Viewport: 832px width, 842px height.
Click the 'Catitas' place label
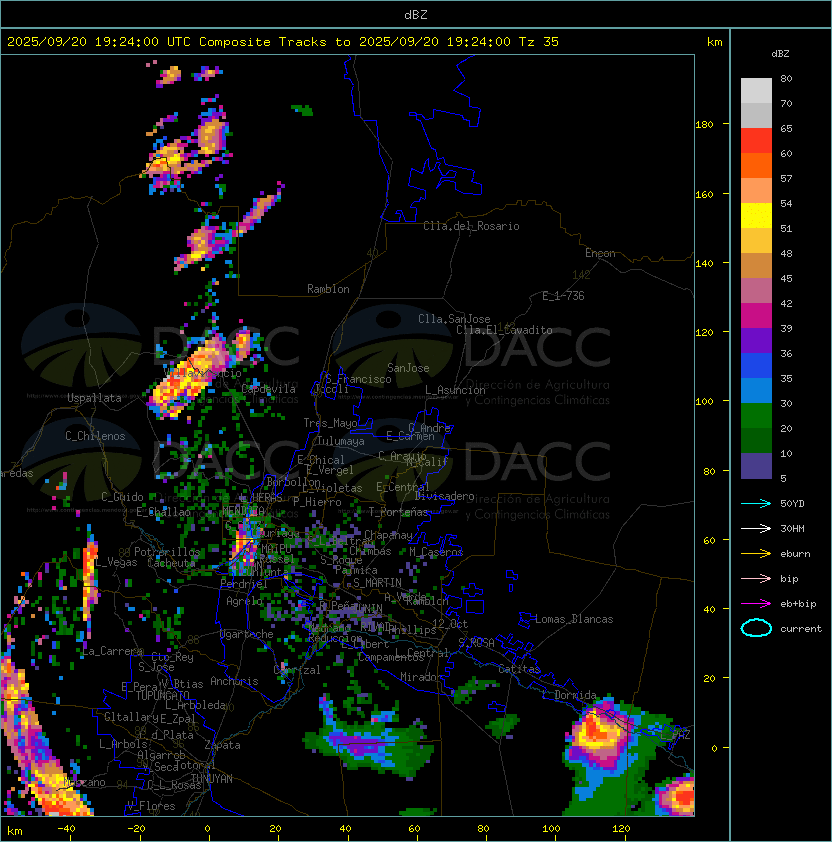click(x=519, y=669)
